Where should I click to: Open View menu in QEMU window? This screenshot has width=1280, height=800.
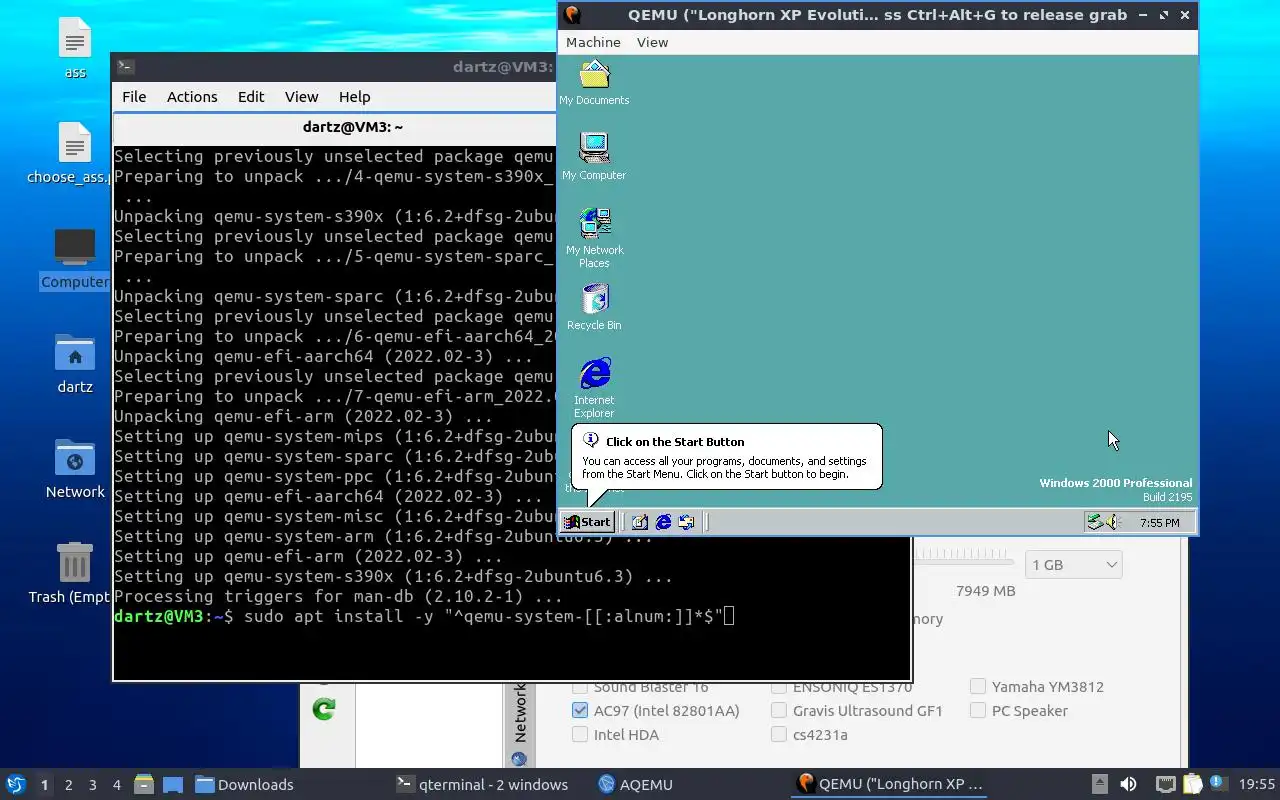click(652, 42)
